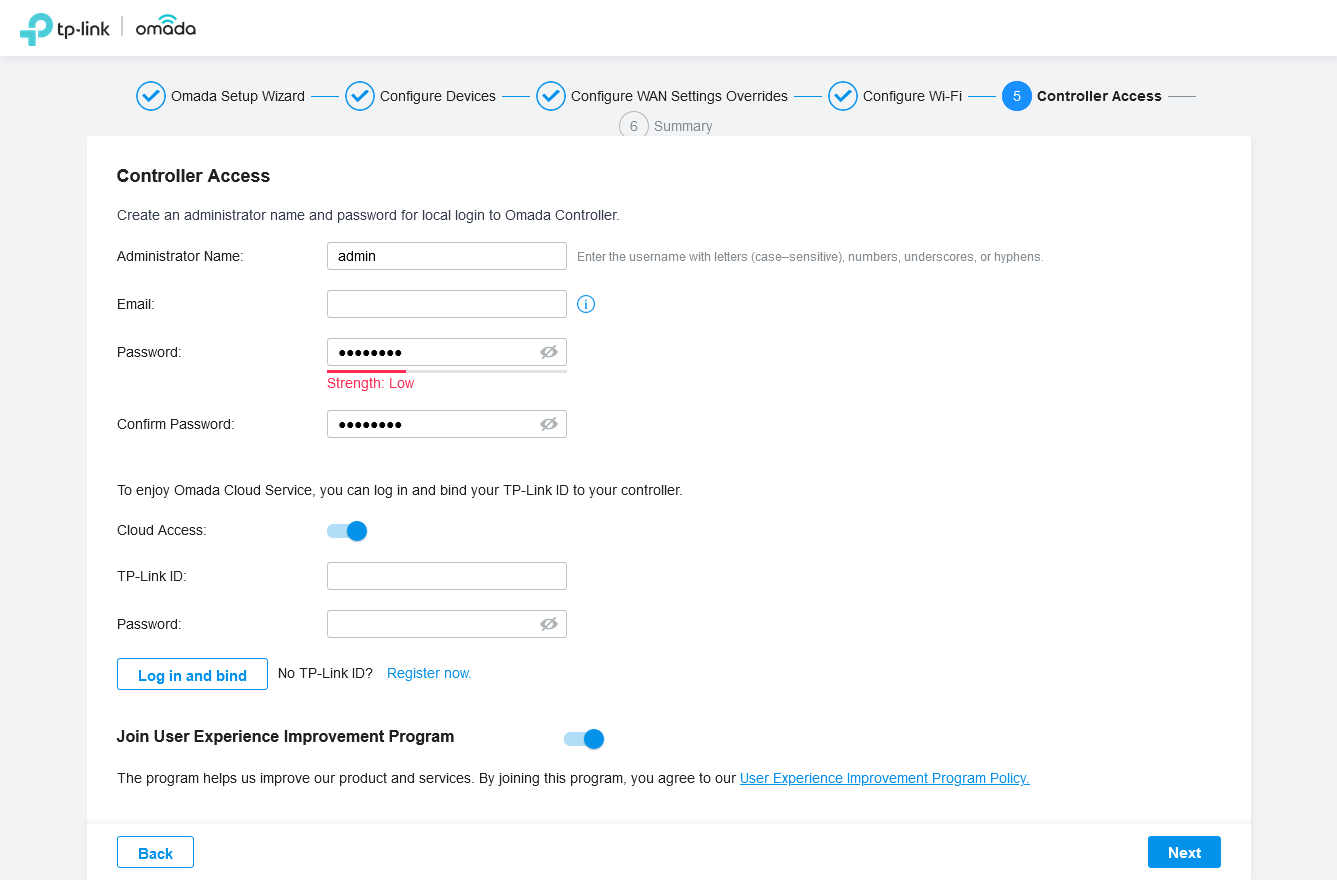Click the Configure Wi-Fi step checkmark icon

point(843,96)
